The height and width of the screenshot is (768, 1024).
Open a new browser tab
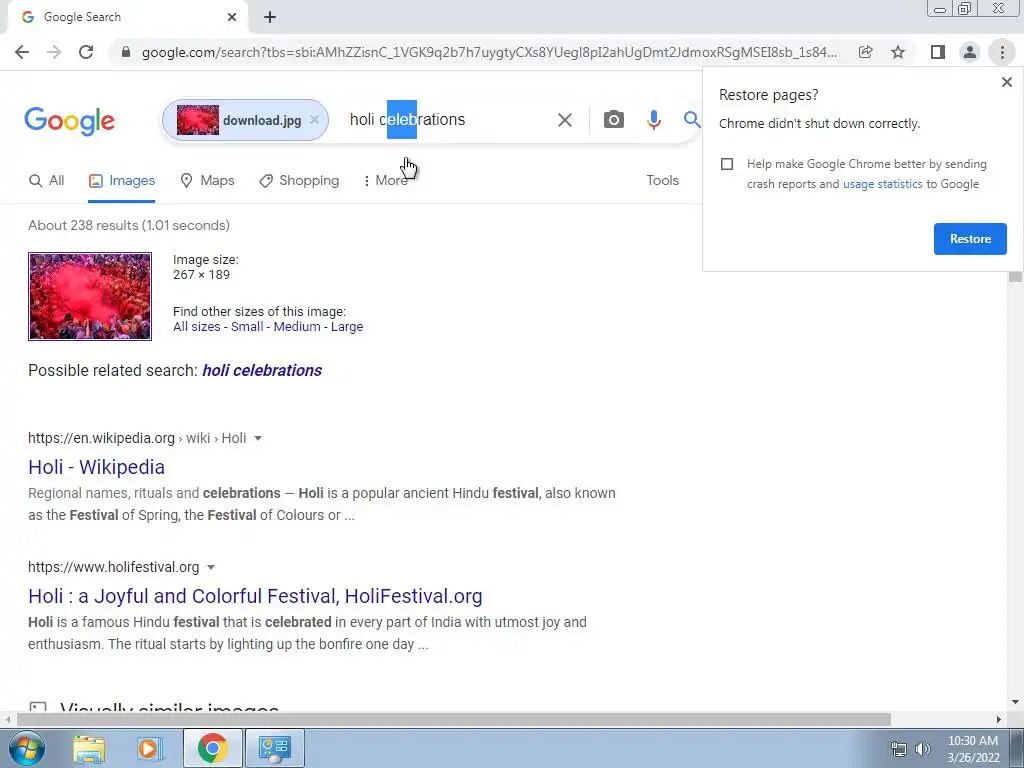pyautogui.click(x=270, y=17)
